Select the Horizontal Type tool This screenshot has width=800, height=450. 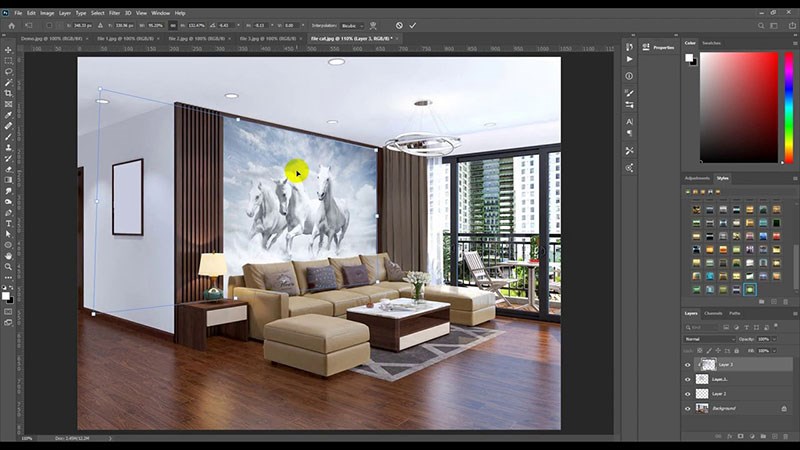point(8,223)
